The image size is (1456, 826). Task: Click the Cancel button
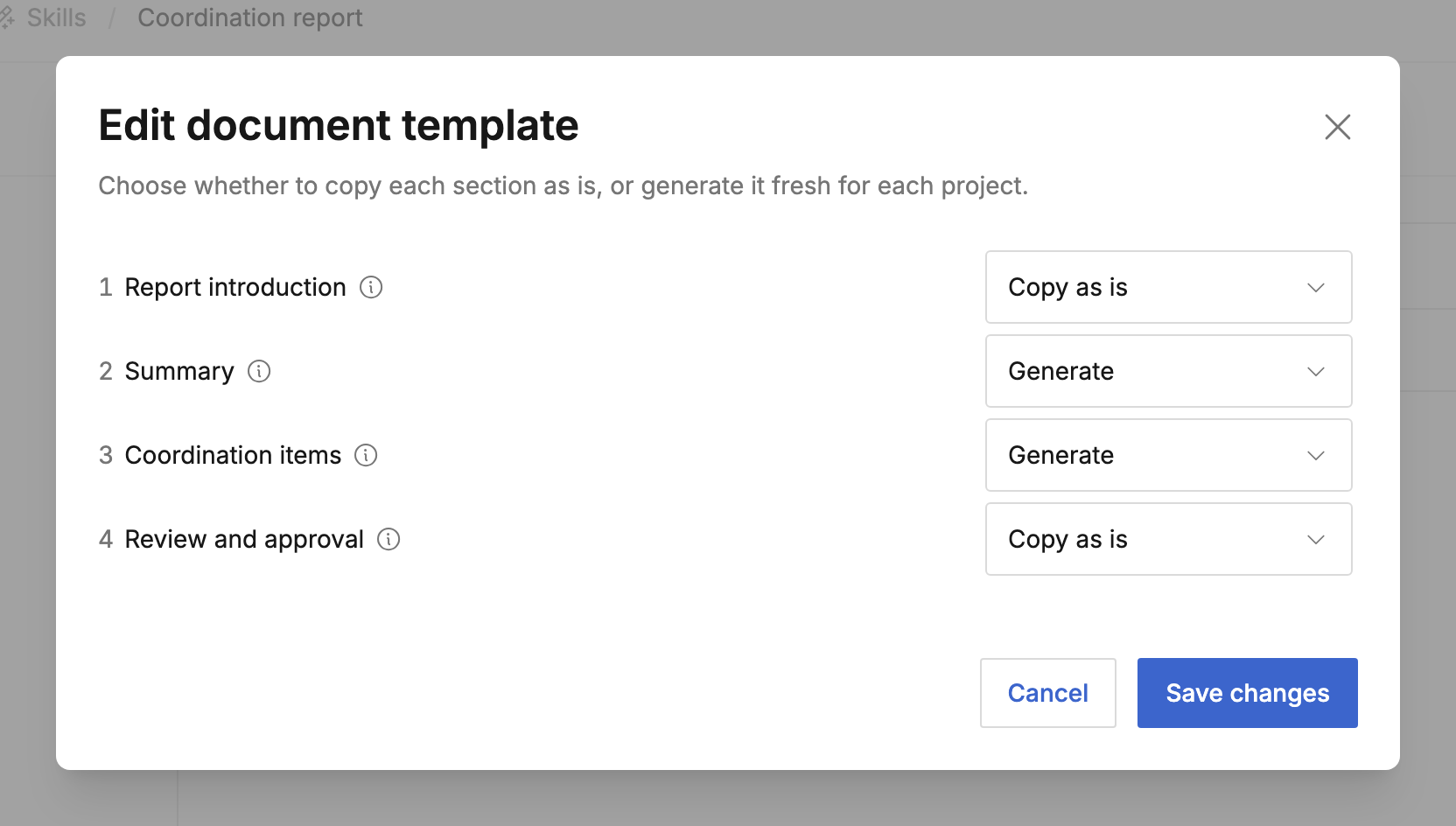point(1047,693)
